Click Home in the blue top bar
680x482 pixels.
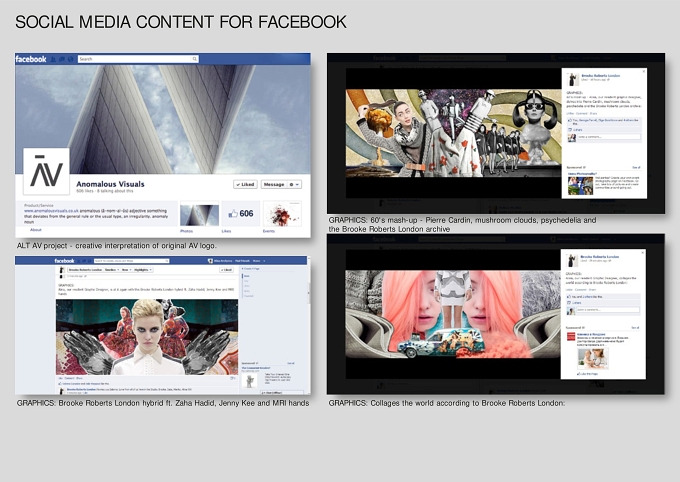pyautogui.click(x=256, y=261)
